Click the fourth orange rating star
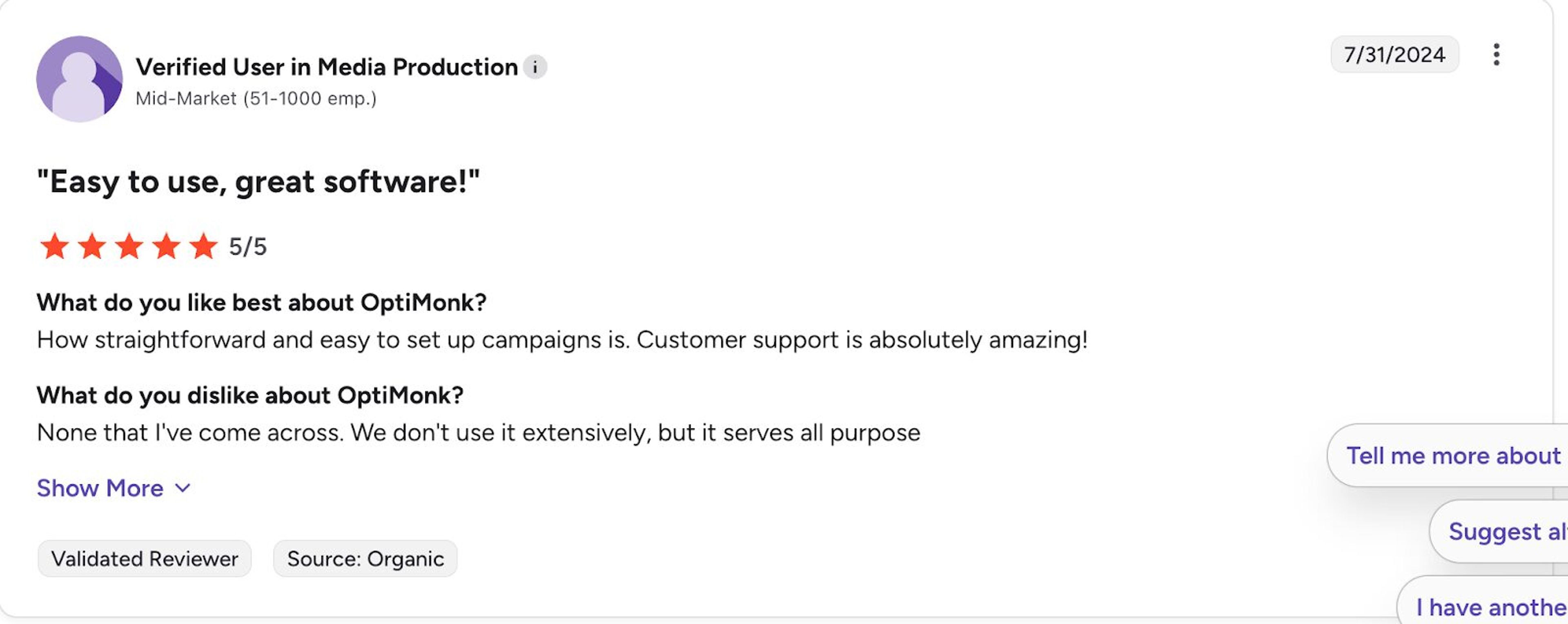1568x624 pixels. [166, 246]
